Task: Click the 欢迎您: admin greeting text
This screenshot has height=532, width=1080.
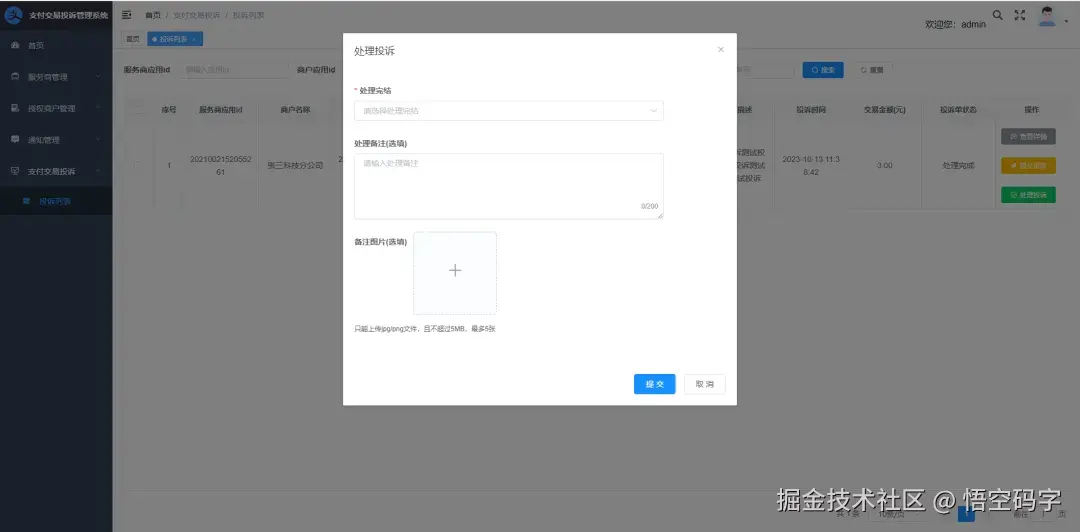Action: [955, 24]
